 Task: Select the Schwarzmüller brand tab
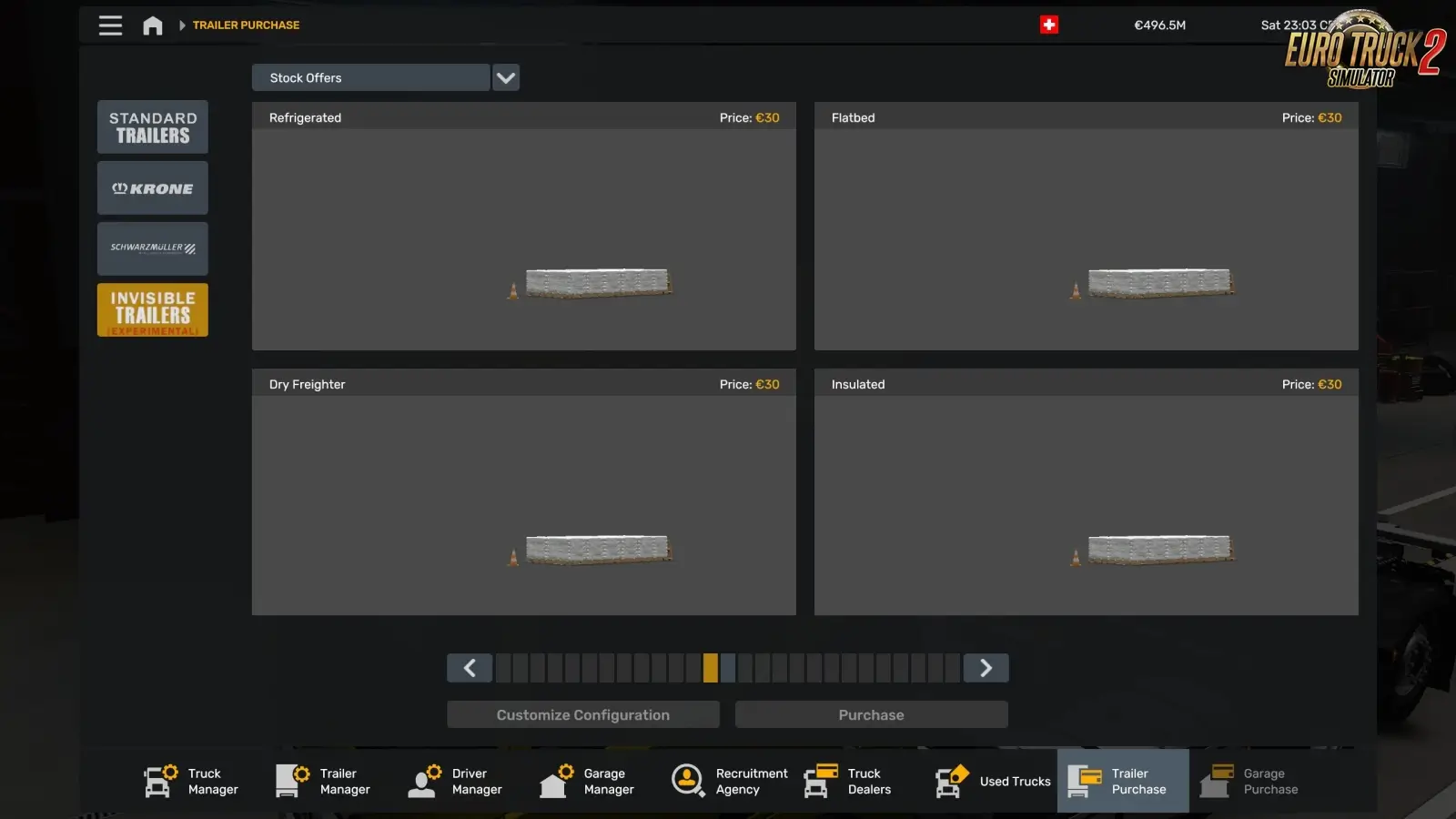point(153,248)
